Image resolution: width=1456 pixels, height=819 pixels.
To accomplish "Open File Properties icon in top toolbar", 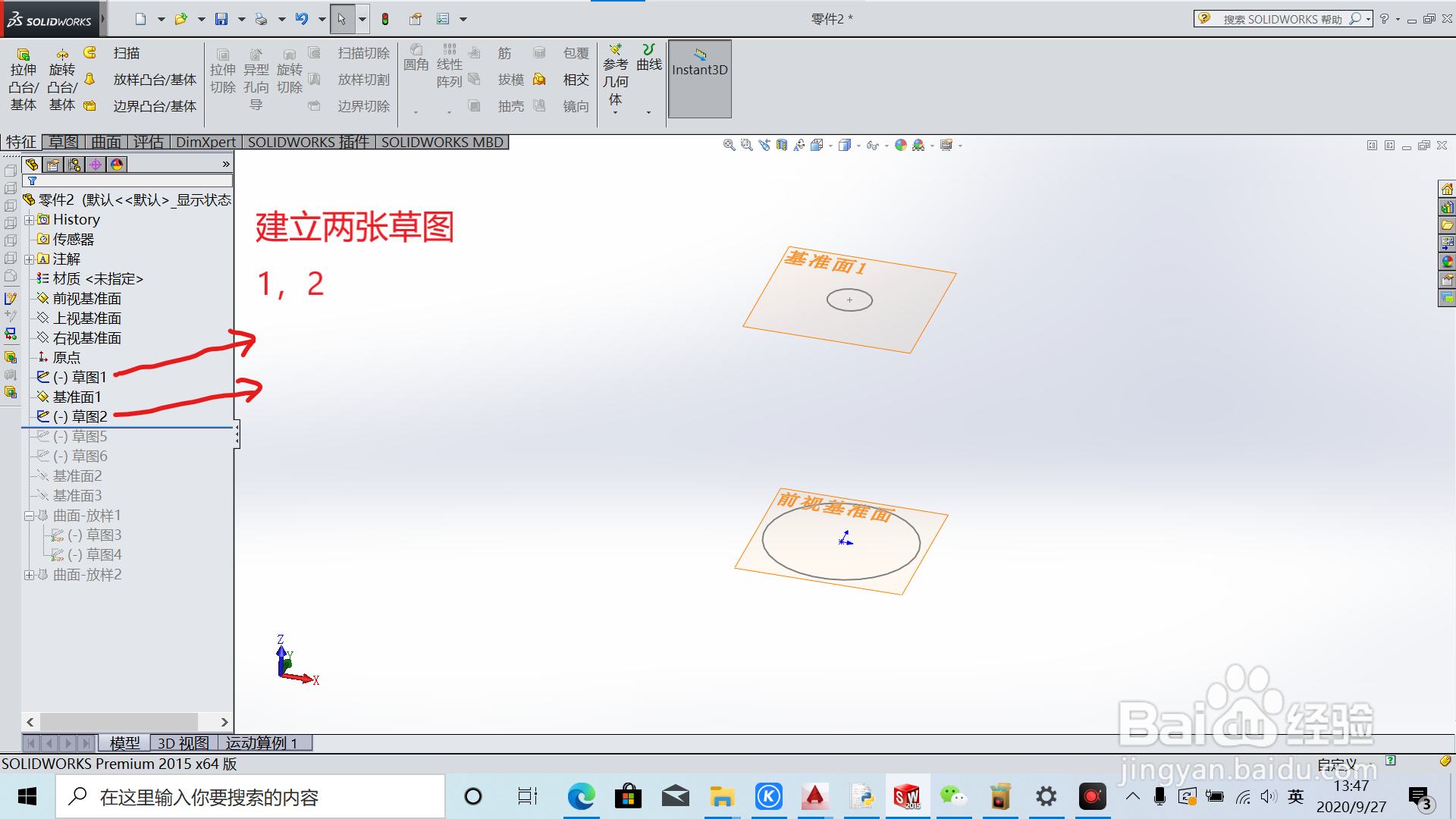I will [416, 19].
